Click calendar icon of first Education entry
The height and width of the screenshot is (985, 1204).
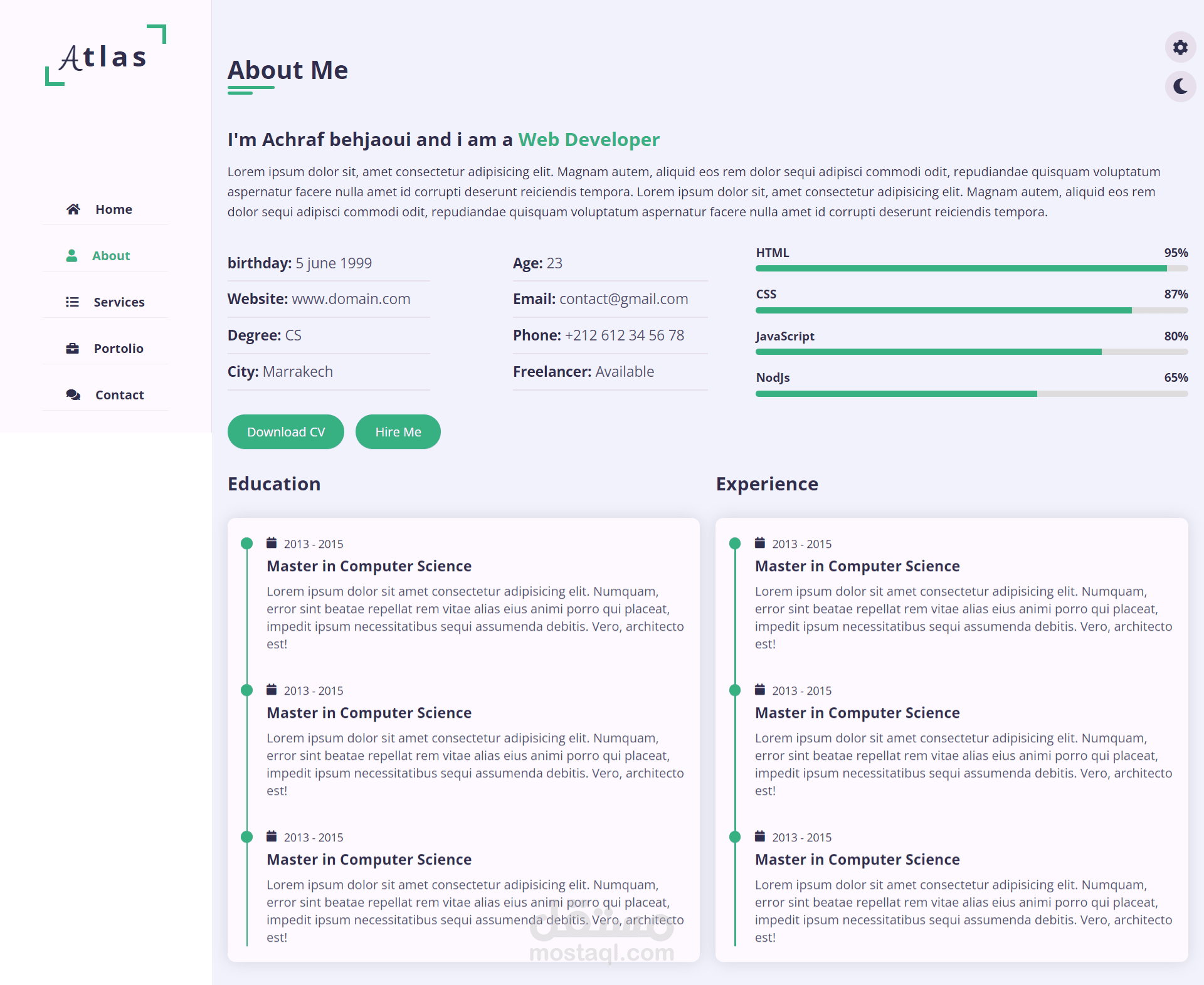click(272, 543)
